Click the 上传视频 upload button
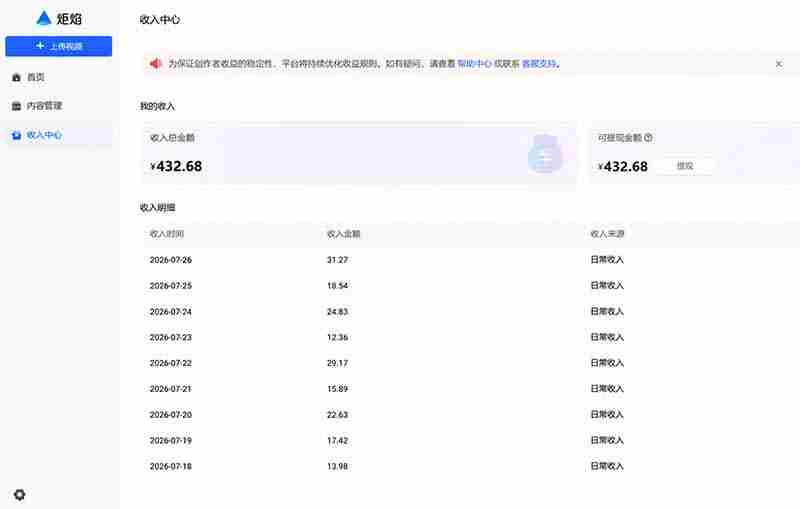800x509 pixels. (x=59, y=46)
